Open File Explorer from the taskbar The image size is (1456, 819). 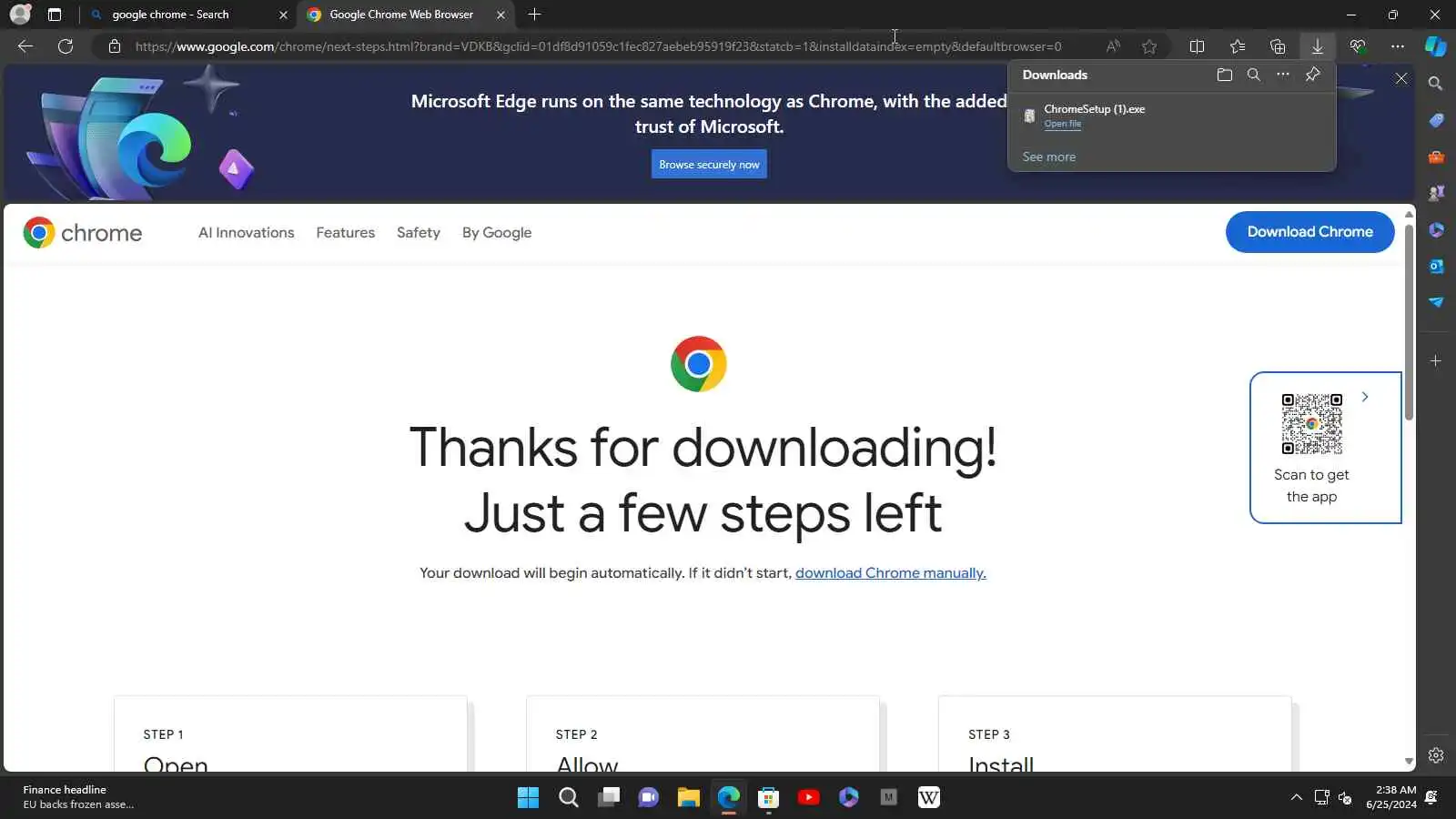[x=688, y=798]
